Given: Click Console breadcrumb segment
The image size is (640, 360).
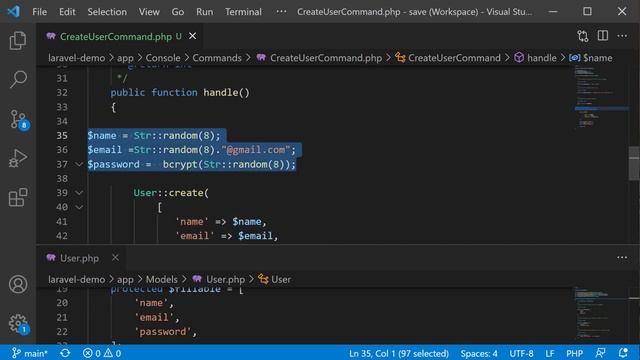Looking at the screenshot, I should 163,58.
